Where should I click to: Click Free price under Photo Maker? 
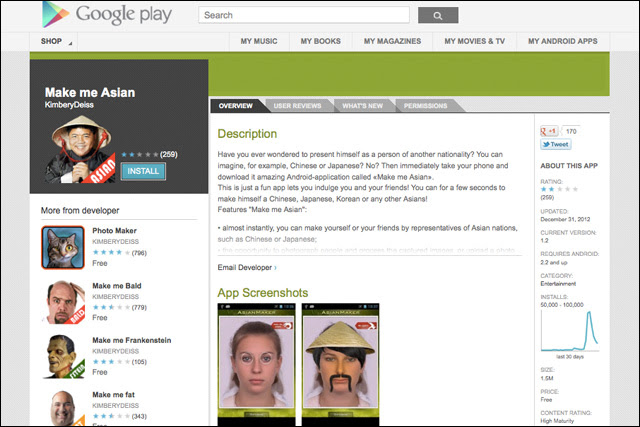100,263
